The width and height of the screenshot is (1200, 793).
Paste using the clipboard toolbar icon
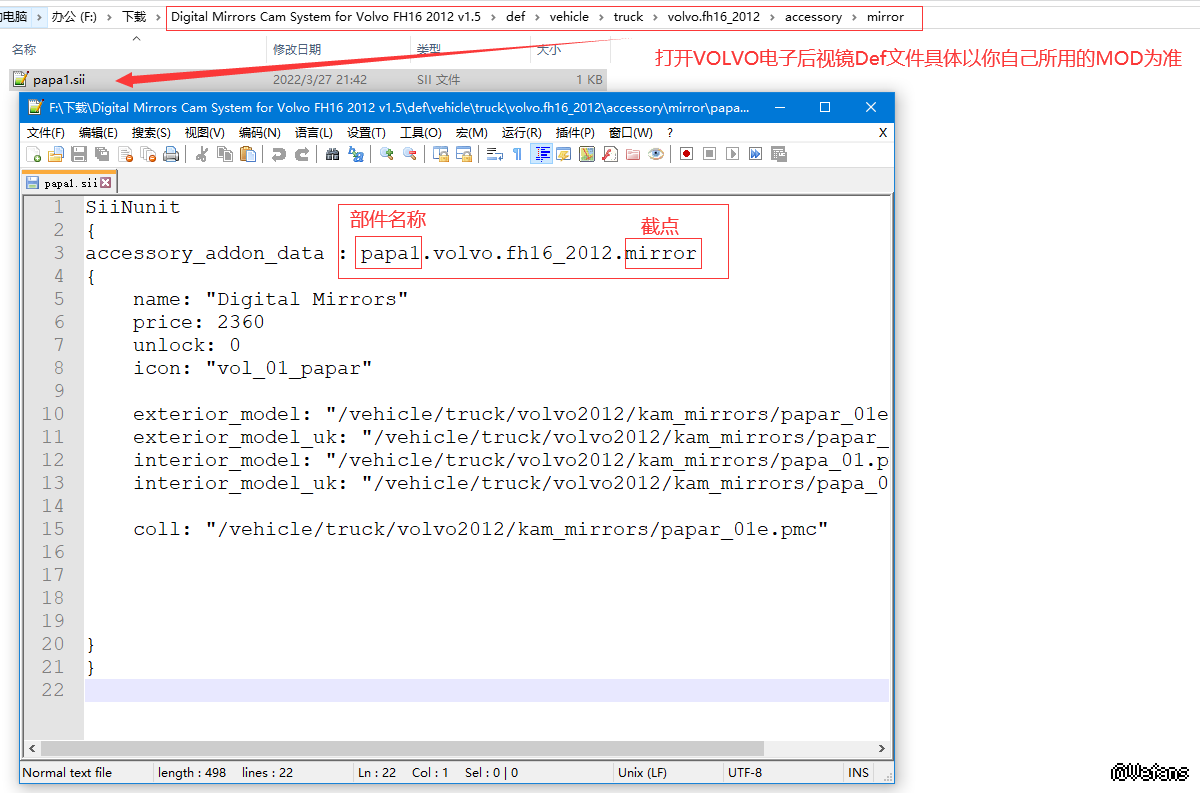tap(248, 154)
